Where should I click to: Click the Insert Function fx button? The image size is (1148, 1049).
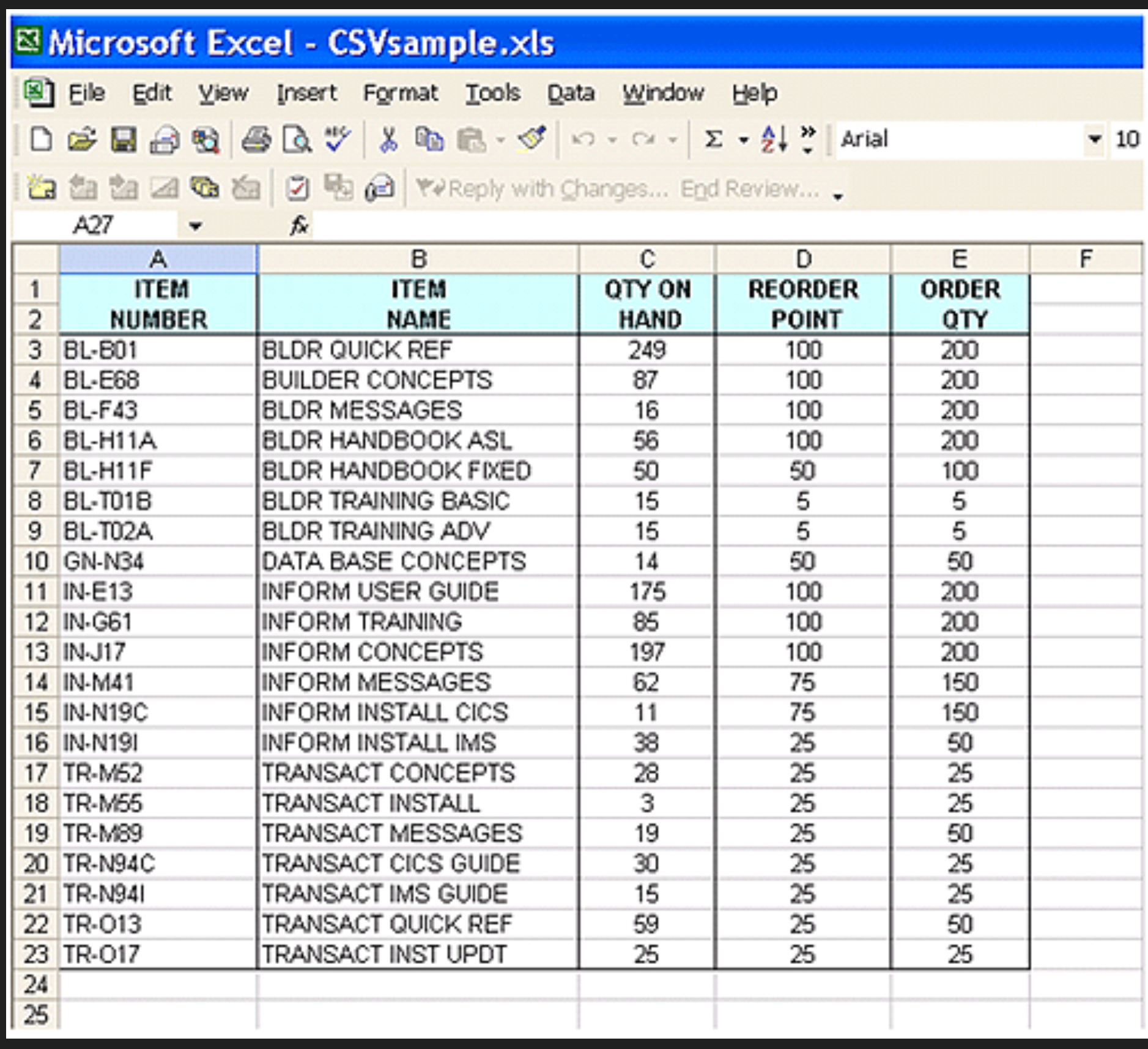(x=298, y=226)
